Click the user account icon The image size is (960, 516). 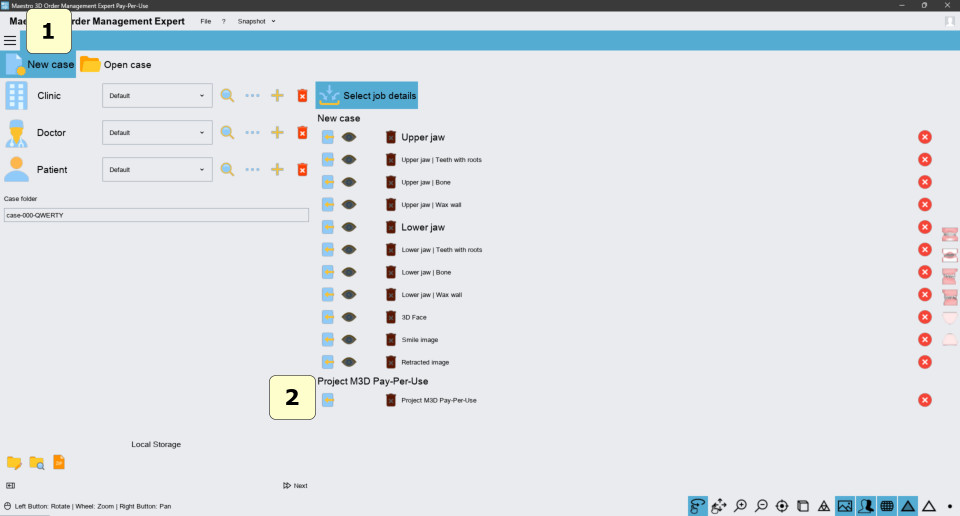coord(950,21)
